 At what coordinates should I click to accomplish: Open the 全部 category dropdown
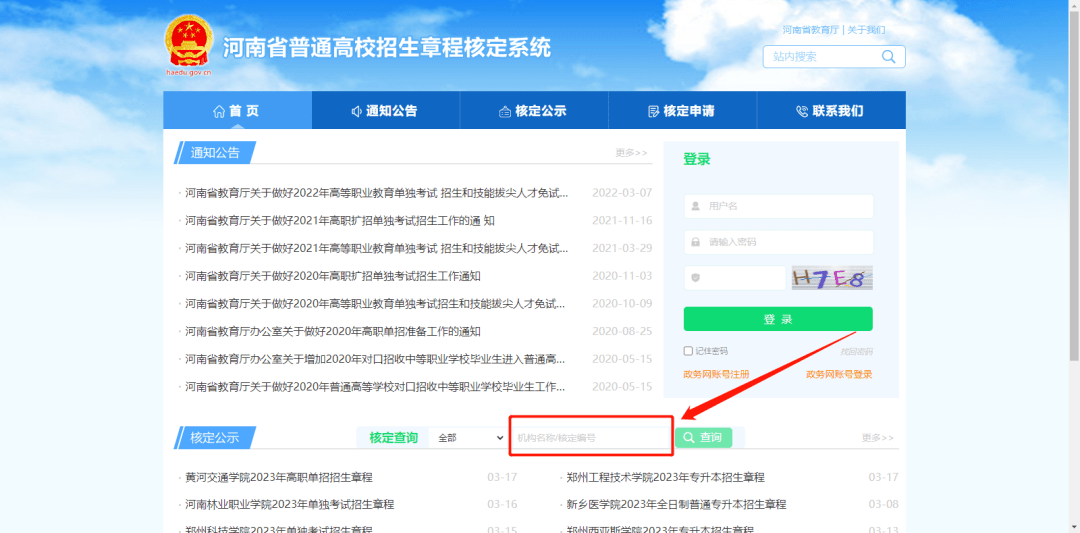click(x=470, y=437)
